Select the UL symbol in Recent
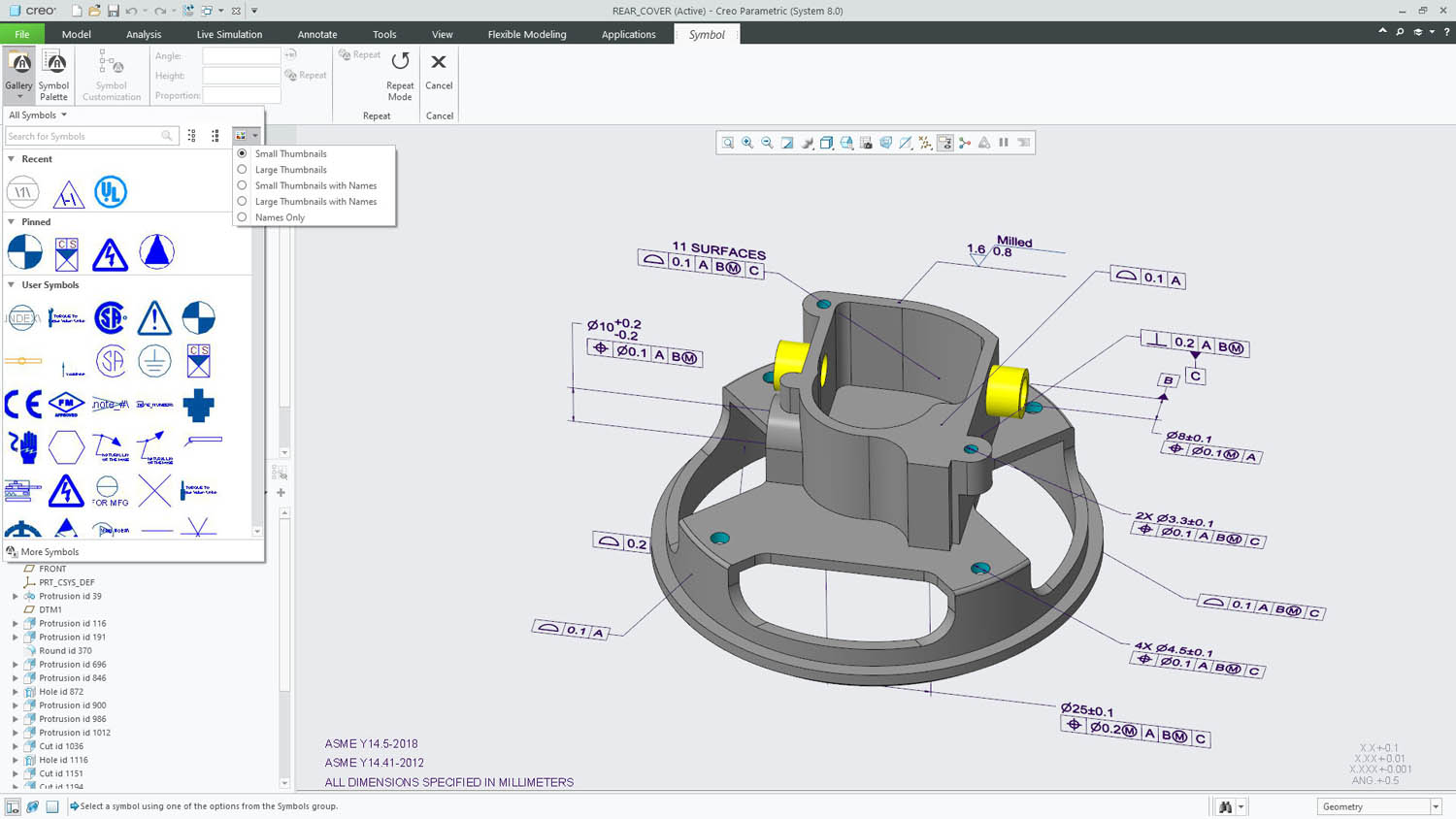The image size is (1456, 819). pyautogui.click(x=111, y=192)
